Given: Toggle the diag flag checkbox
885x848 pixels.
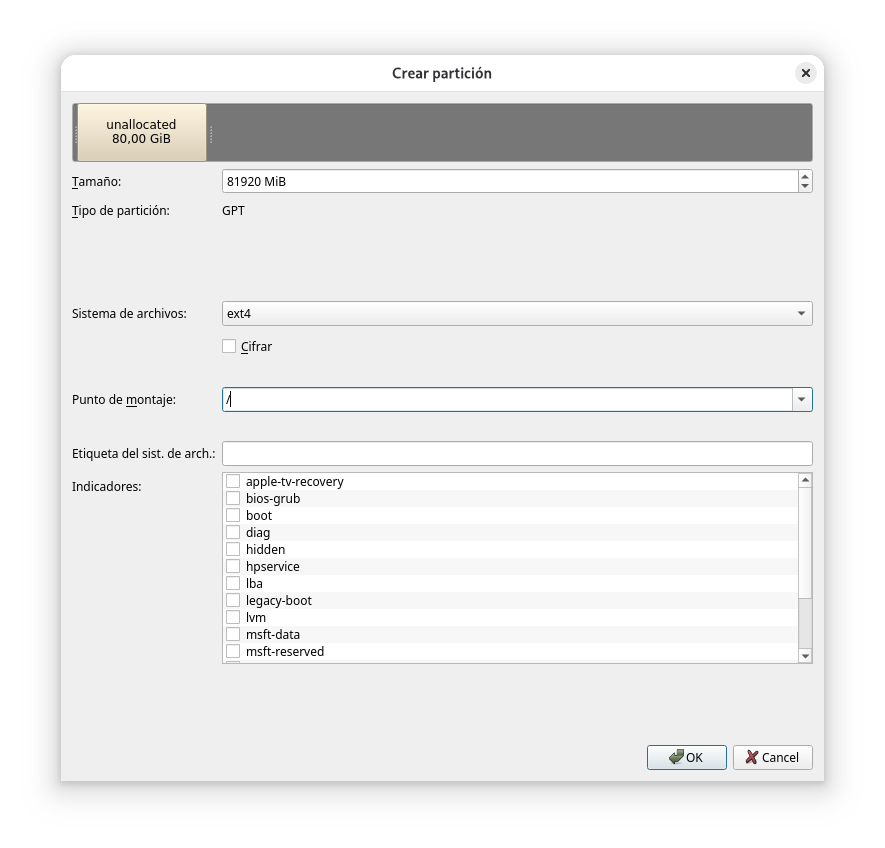Looking at the screenshot, I should (x=233, y=532).
